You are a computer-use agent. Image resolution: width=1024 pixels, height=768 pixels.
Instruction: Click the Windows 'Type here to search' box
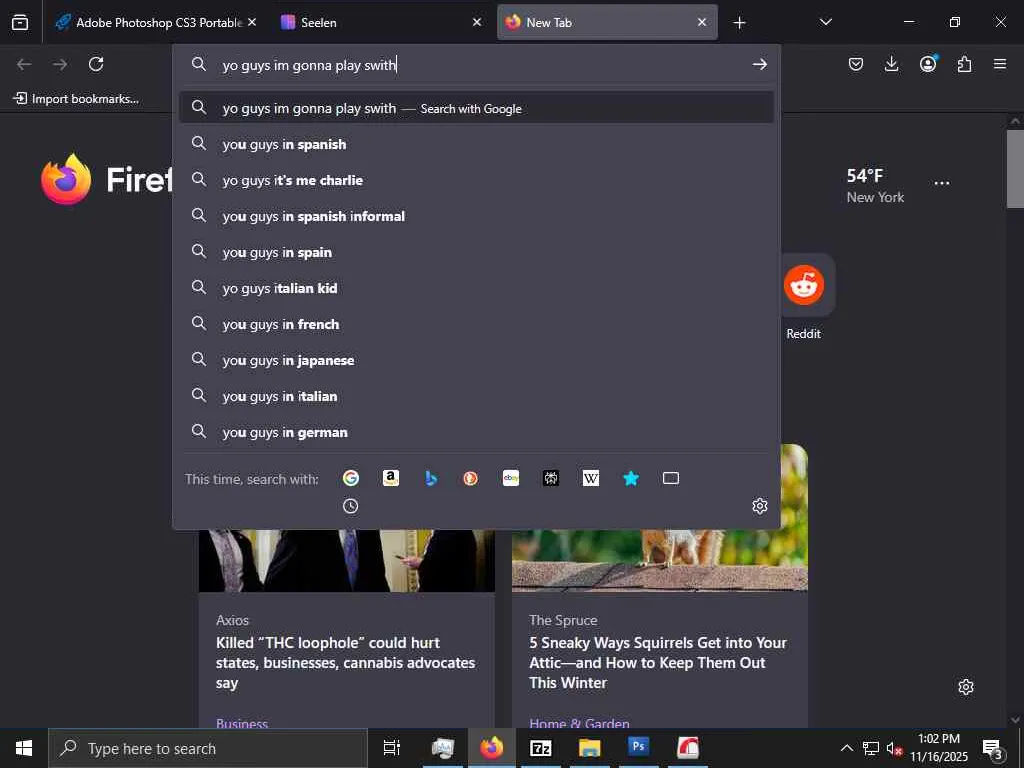coord(208,748)
